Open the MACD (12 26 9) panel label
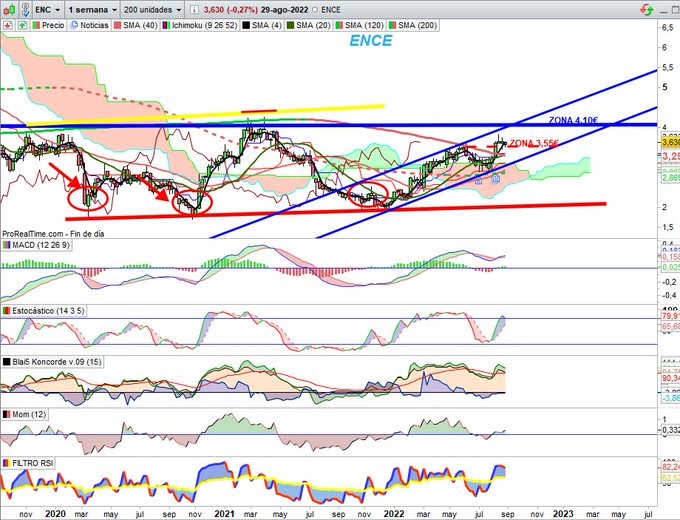Image resolution: width=680 pixels, height=520 pixels. [36, 245]
